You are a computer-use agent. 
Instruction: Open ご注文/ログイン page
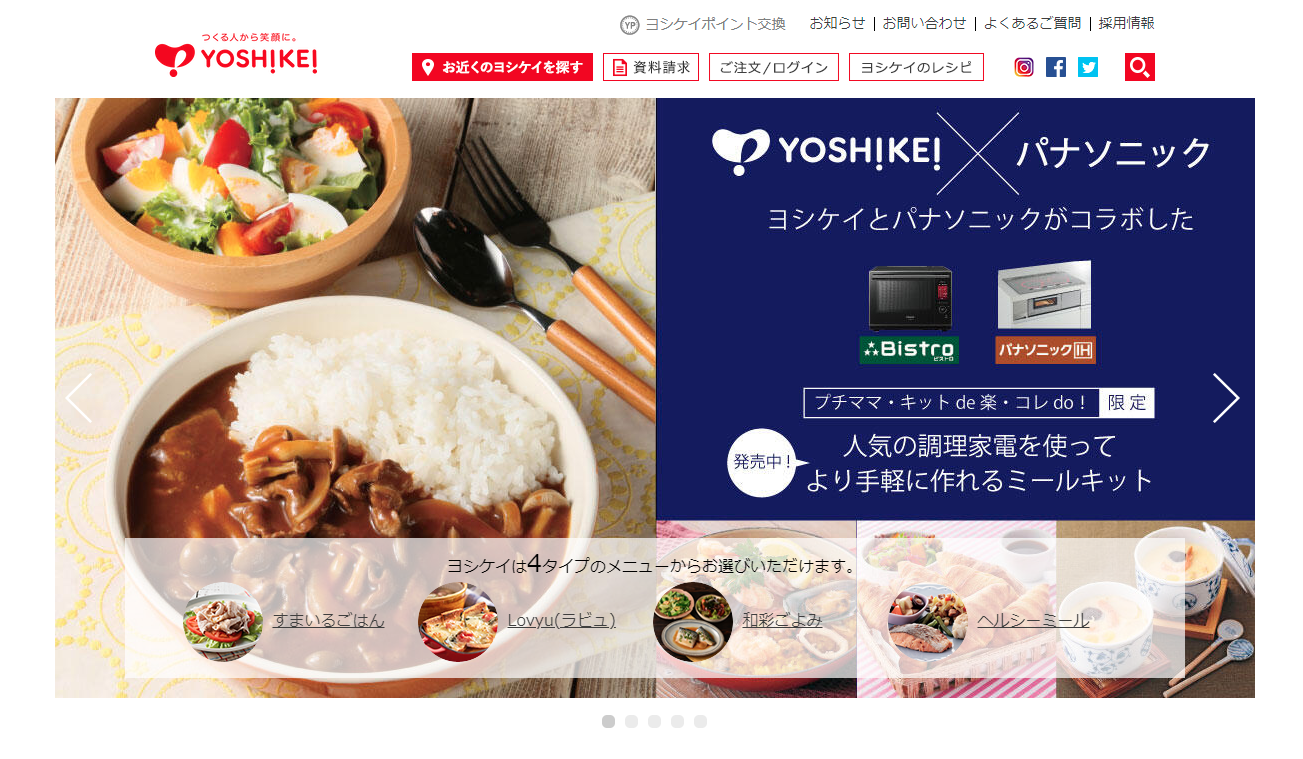click(x=774, y=67)
